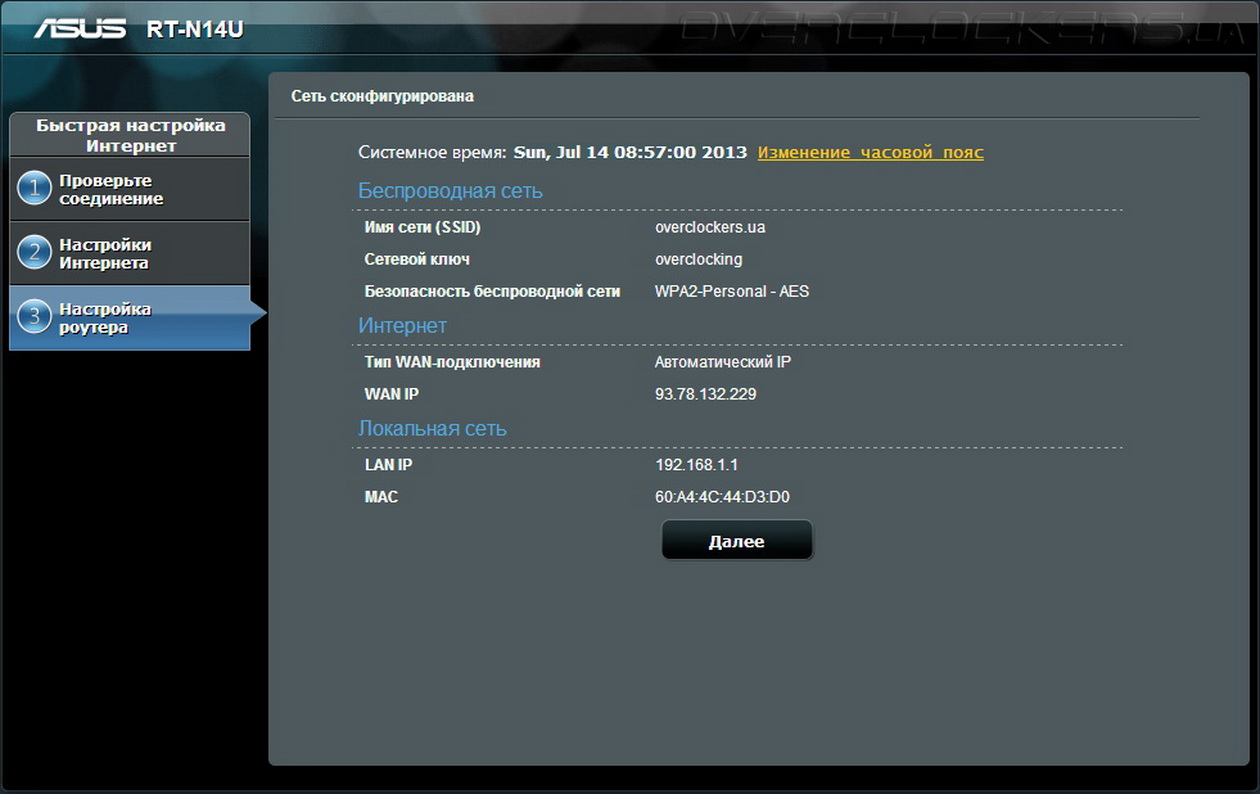Click the Беспроводная сеть section heading
The width and height of the screenshot is (1260, 794).
(450, 191)
